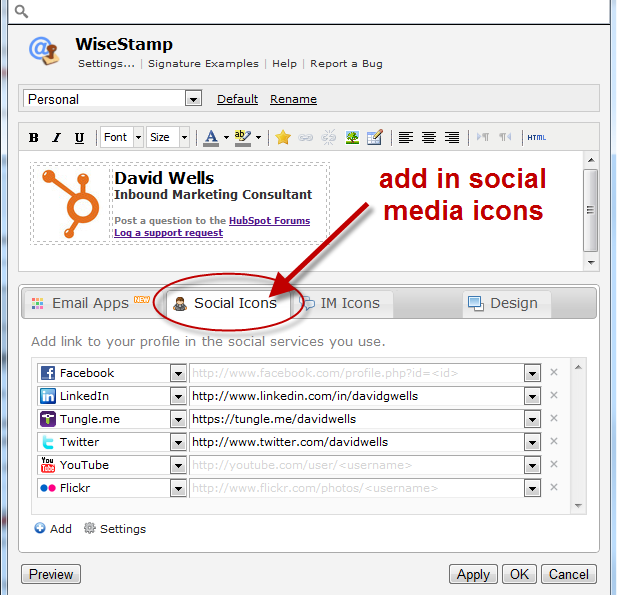Expand text color dropdown arrow
The width and height of the screenshot is (617, 595).
click(226, 137)
